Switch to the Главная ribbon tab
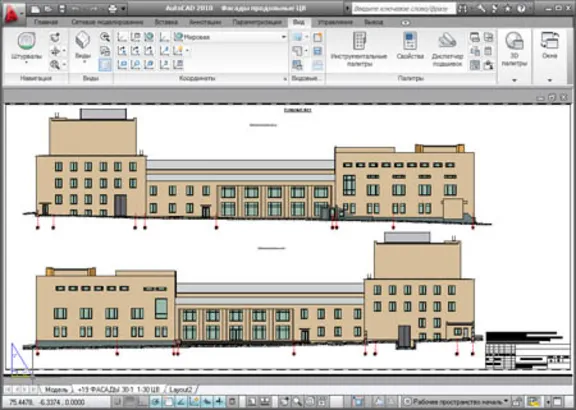 coord(46,22)
